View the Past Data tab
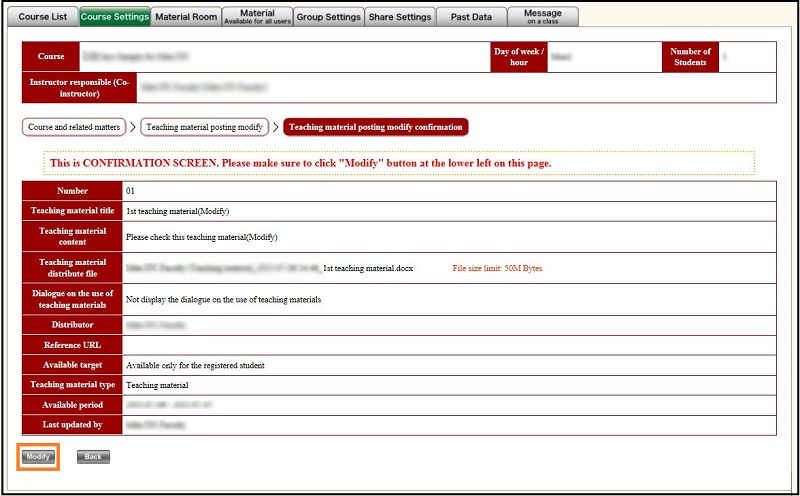Viewport: 800px width, 496px height. [471, 17]
